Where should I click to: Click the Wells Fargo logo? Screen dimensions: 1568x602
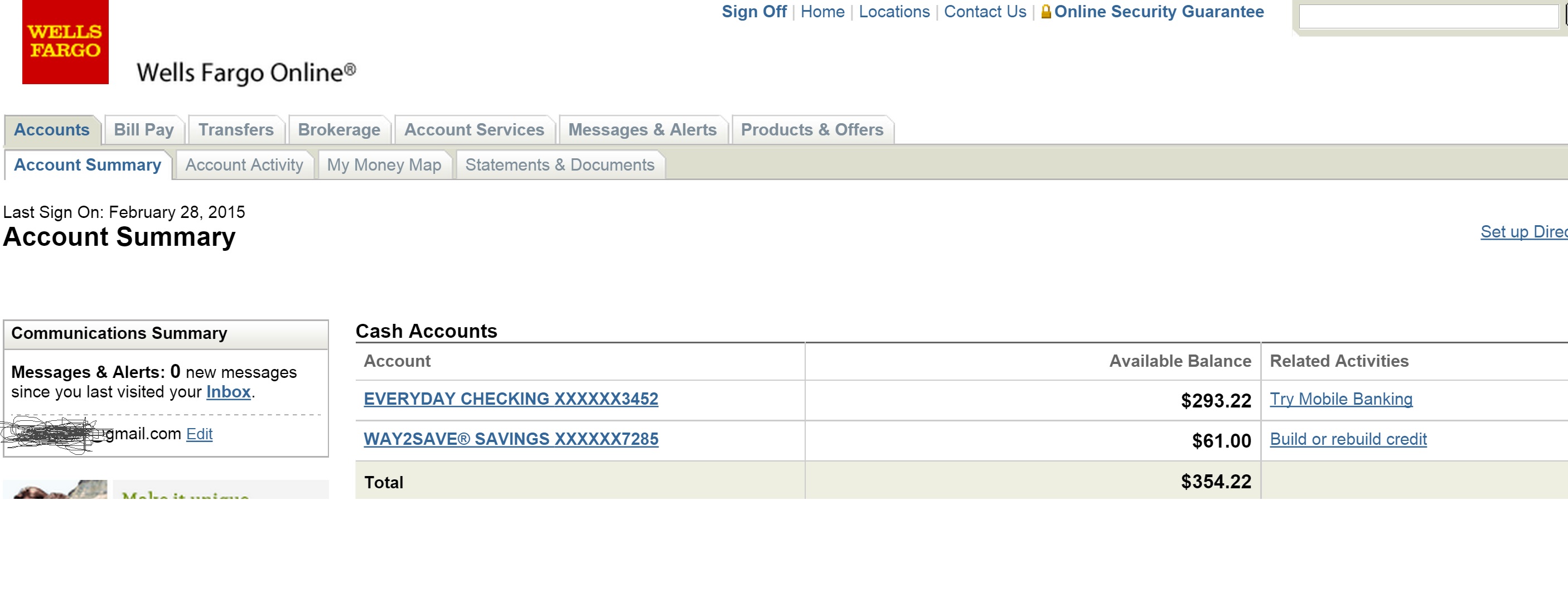[65, 41]
